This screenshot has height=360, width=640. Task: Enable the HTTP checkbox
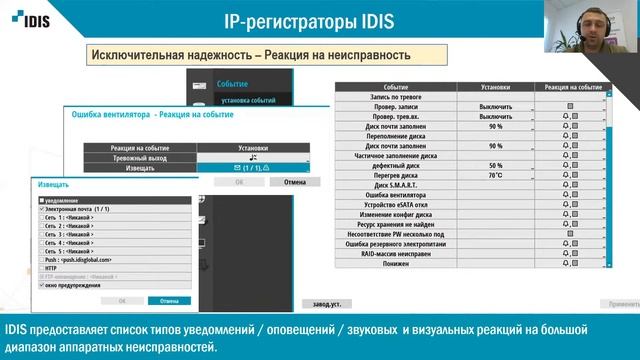[x=42, y=268]
